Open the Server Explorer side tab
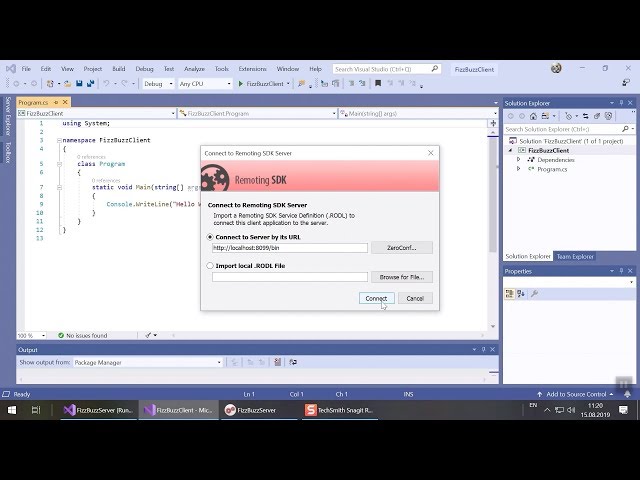This screenshot has height=480, width=640. click(7, 116)
